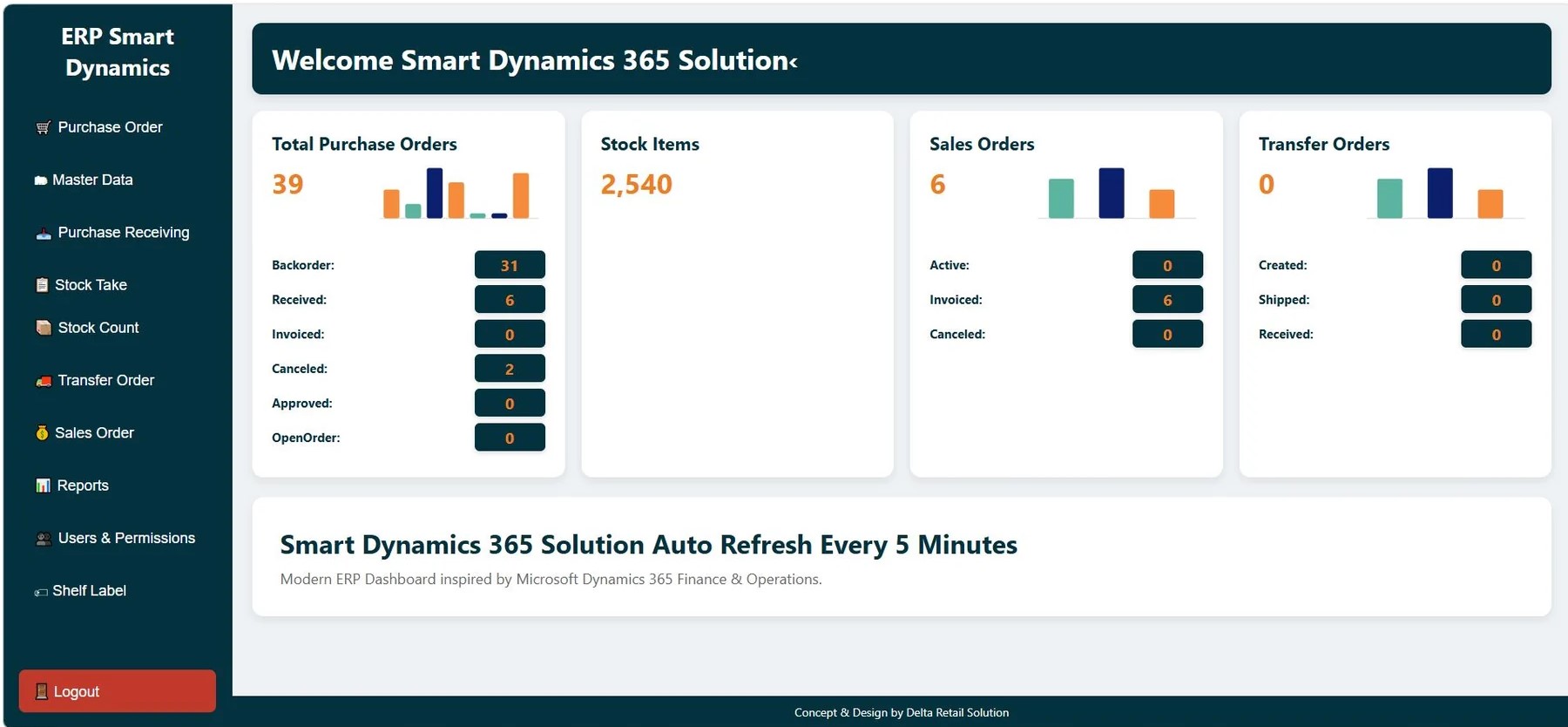
Task: Click the Auto Refresh Every 5 Minutes heading
Action: [649, 545]
